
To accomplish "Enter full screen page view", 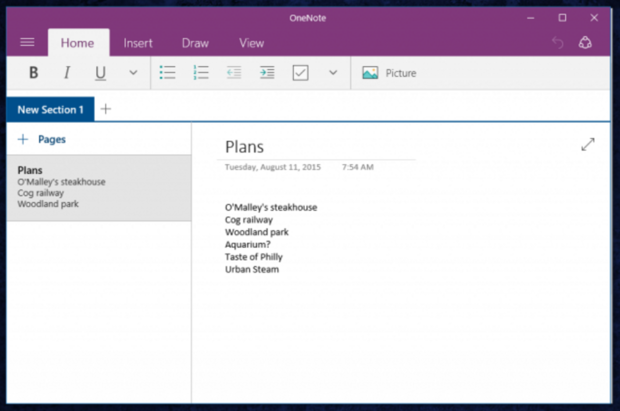I will pyautogui.click(x=588, y=144).
